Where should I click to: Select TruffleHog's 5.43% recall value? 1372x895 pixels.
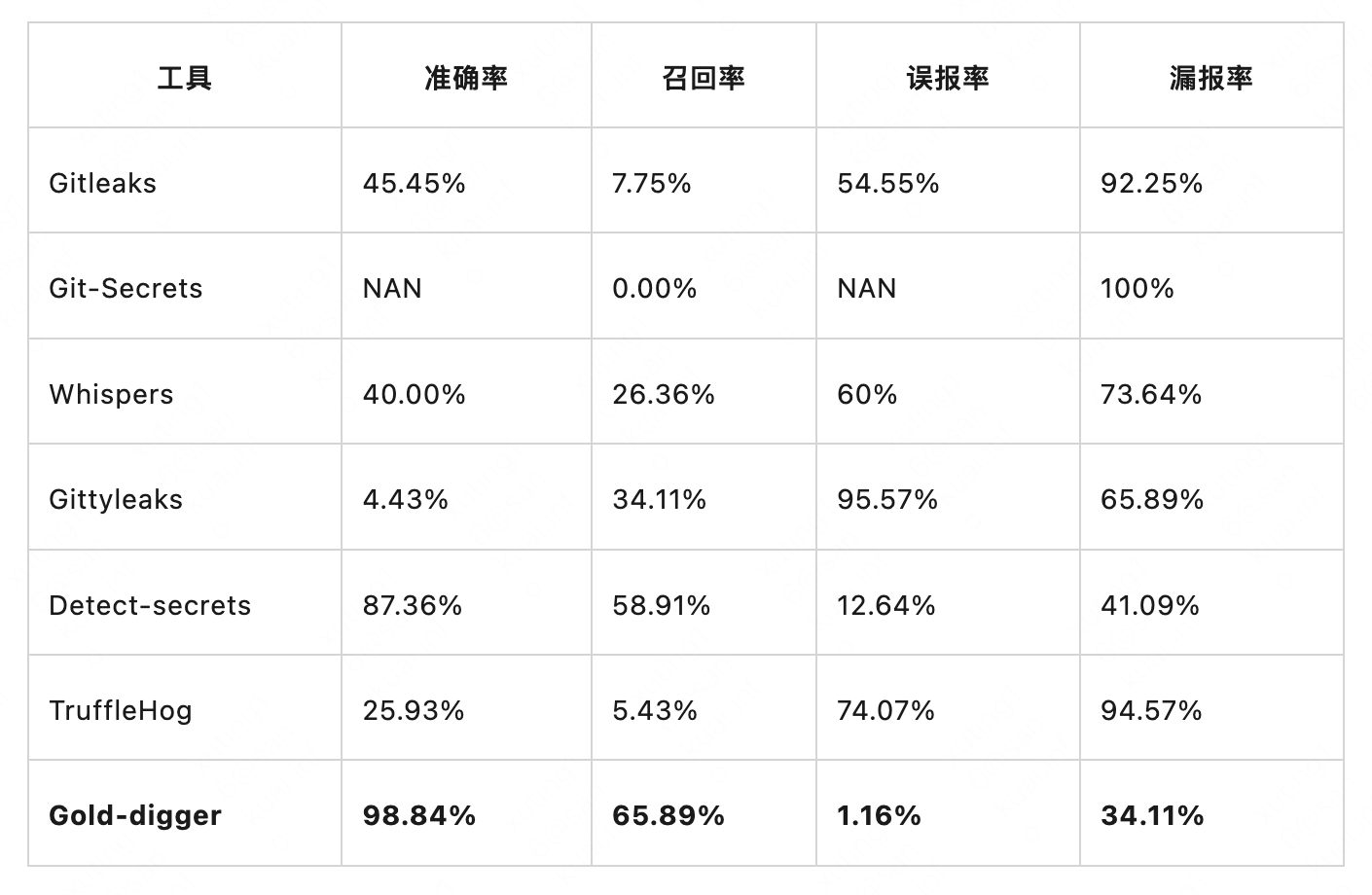655,710
